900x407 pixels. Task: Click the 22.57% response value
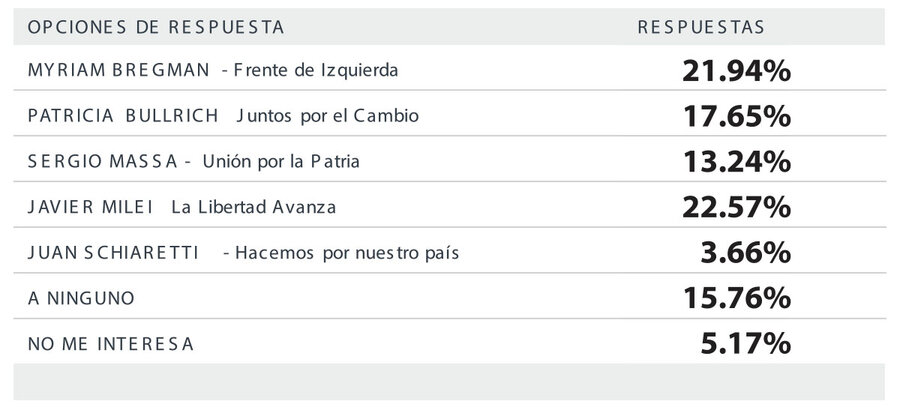pos(736,207)
